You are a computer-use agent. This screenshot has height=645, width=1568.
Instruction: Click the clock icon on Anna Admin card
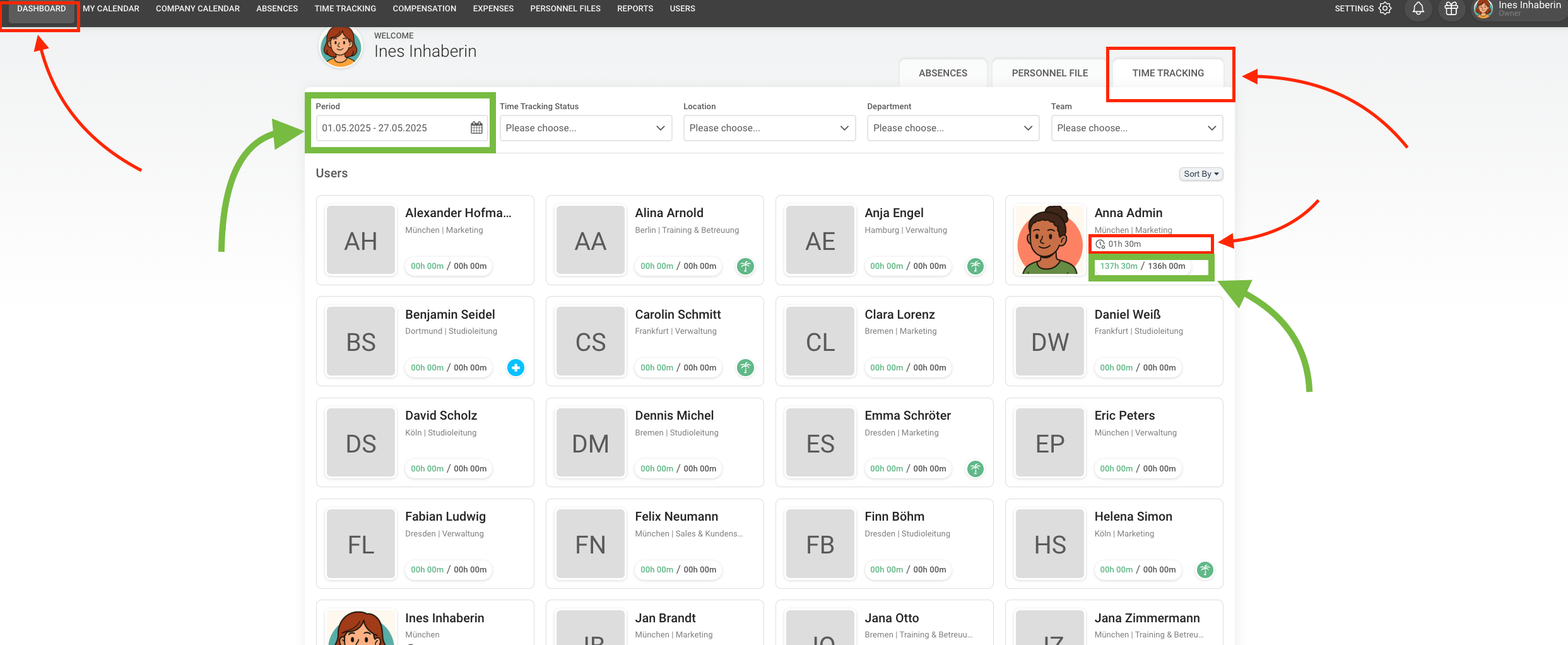click(x=1100, y=244)
